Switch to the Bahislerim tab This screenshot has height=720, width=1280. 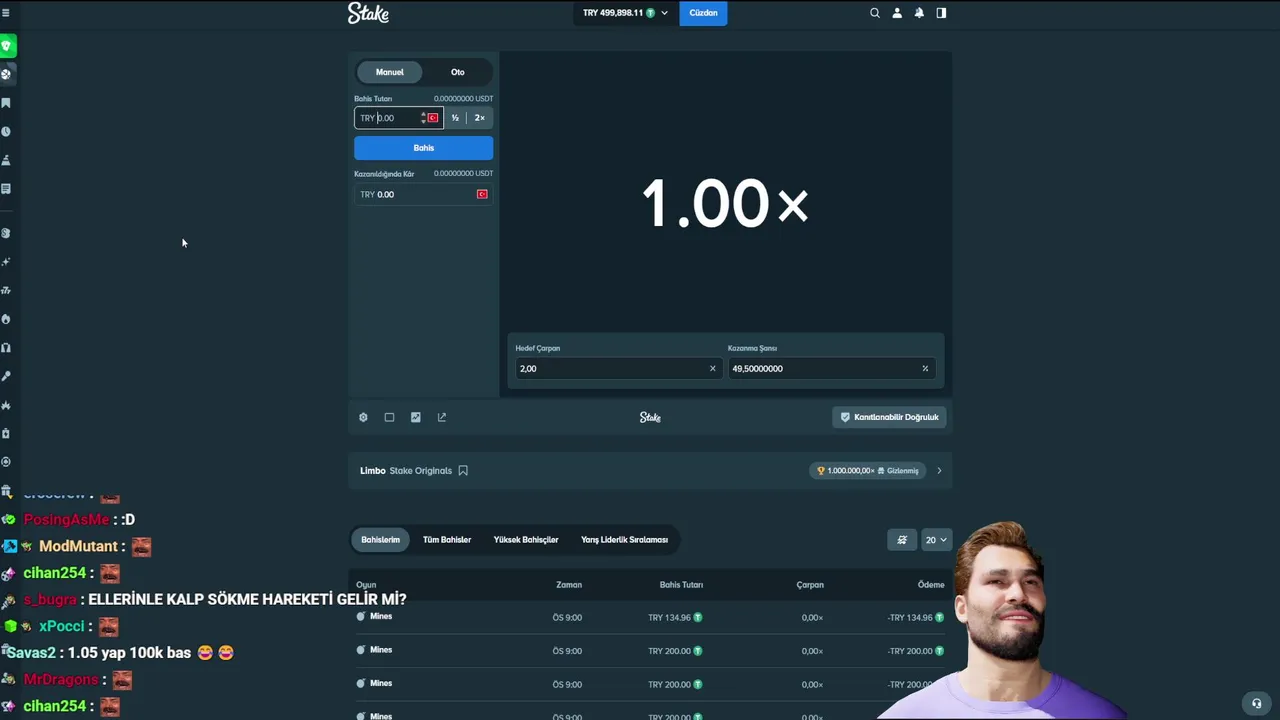click(x=380, y=539)
